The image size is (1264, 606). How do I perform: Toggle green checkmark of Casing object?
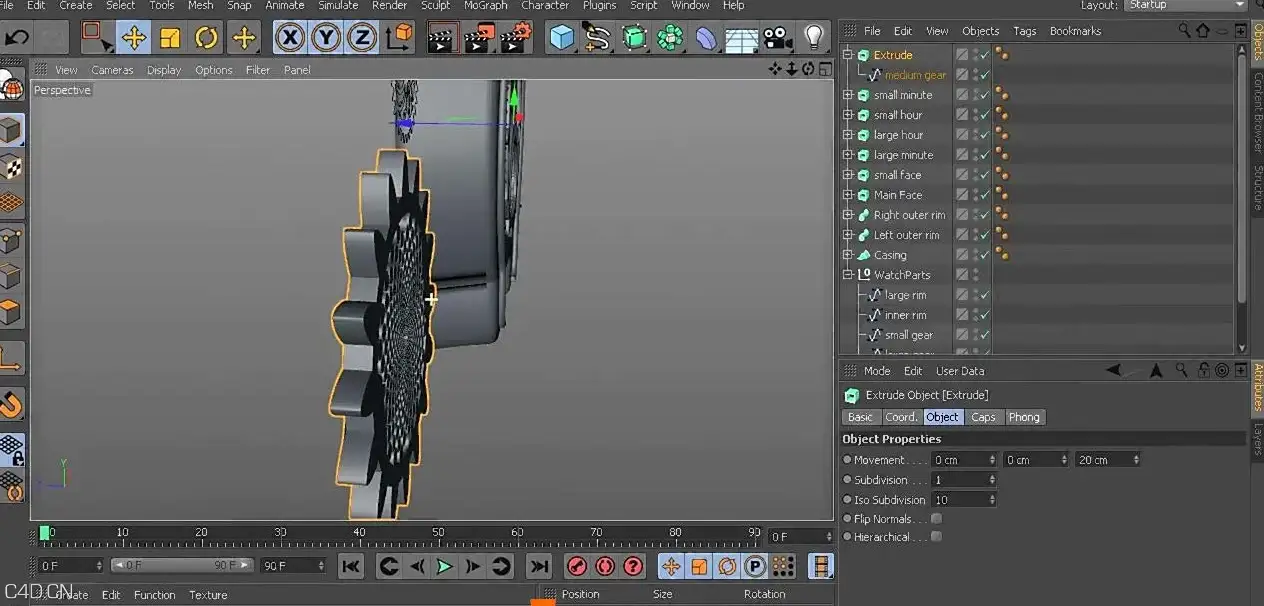coord(984,255)
